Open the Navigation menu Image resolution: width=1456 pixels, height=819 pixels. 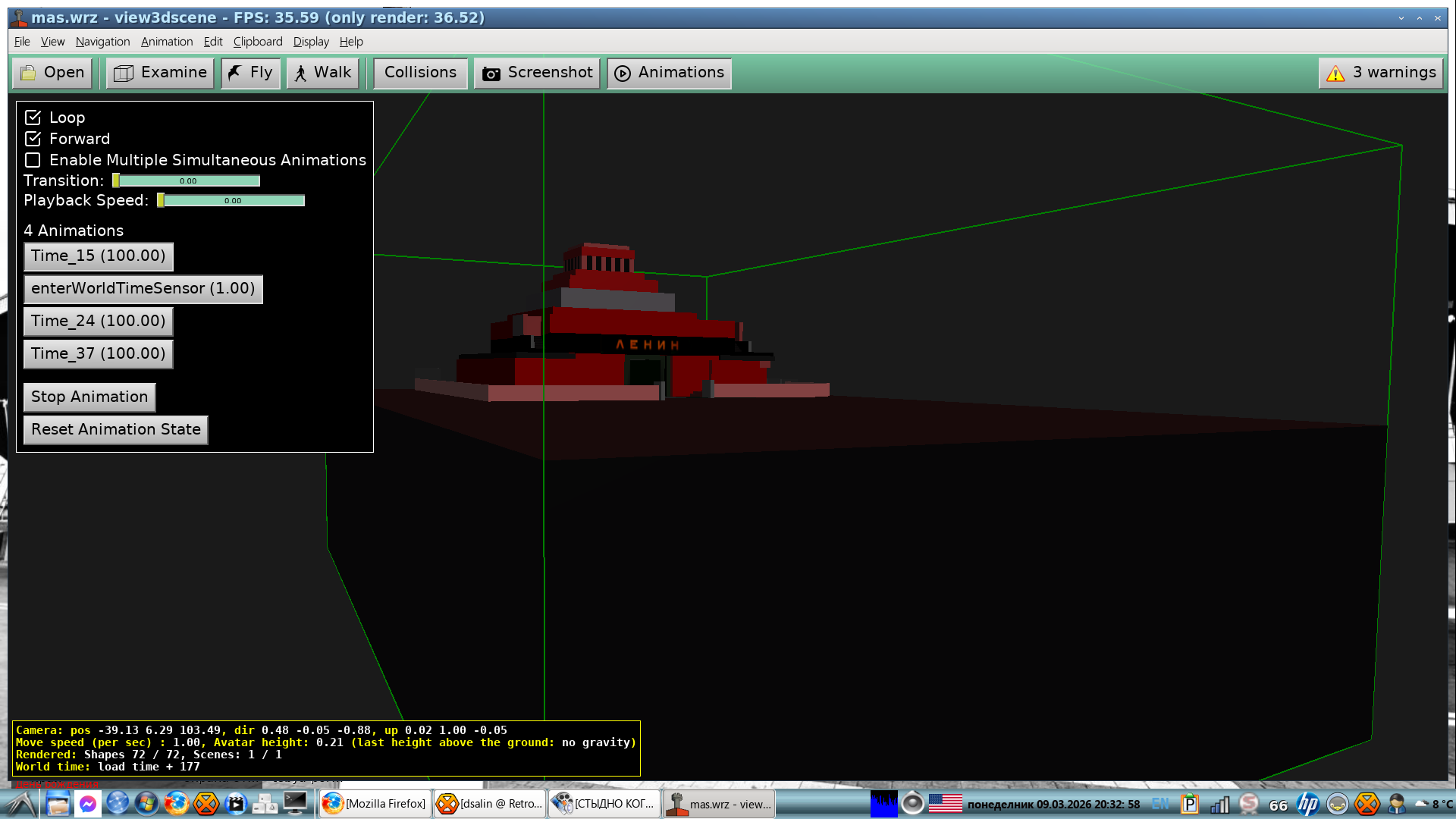(102, 42)
